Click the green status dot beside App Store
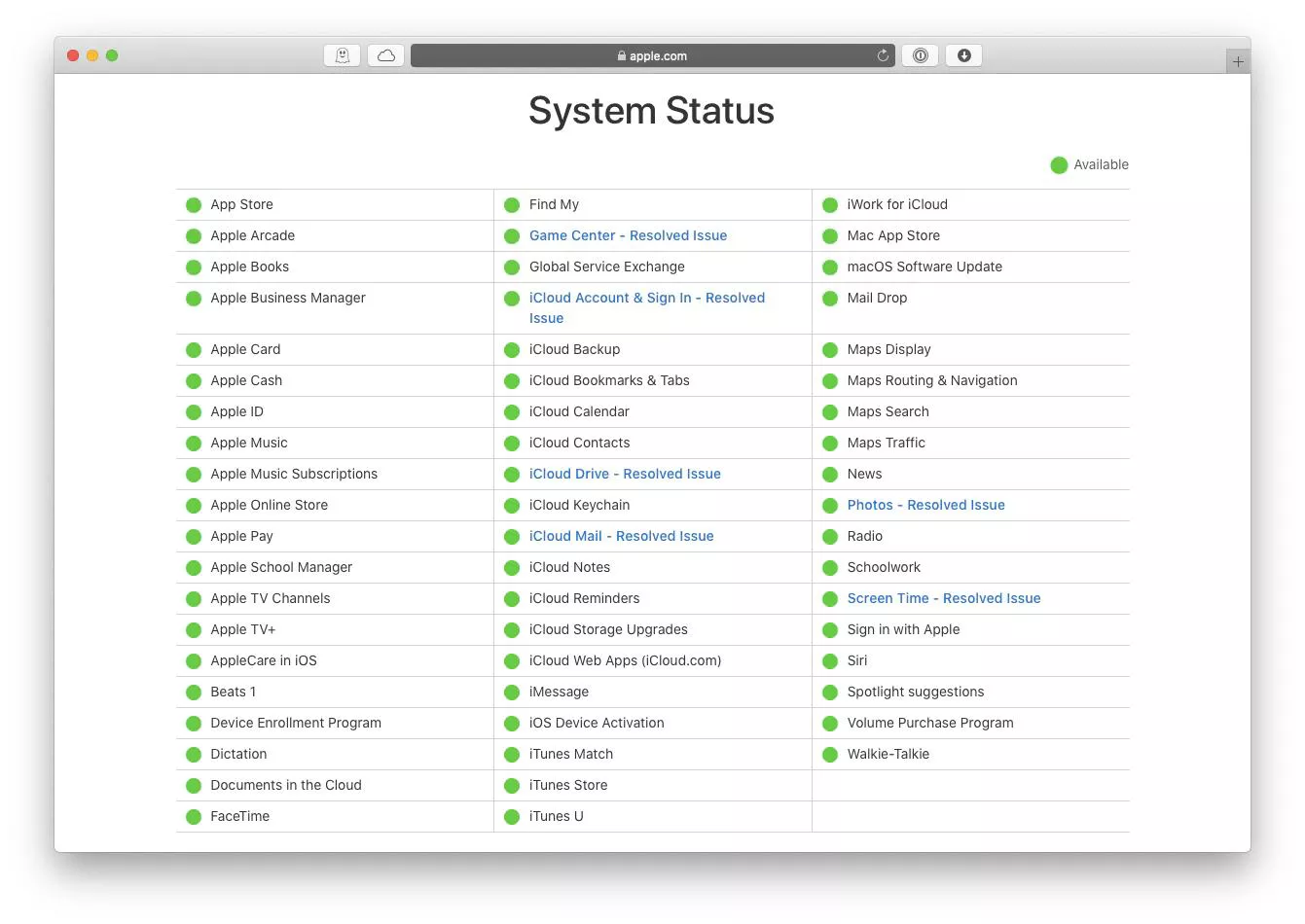This screenshot has height=924, width=1305. coord(194,205)
